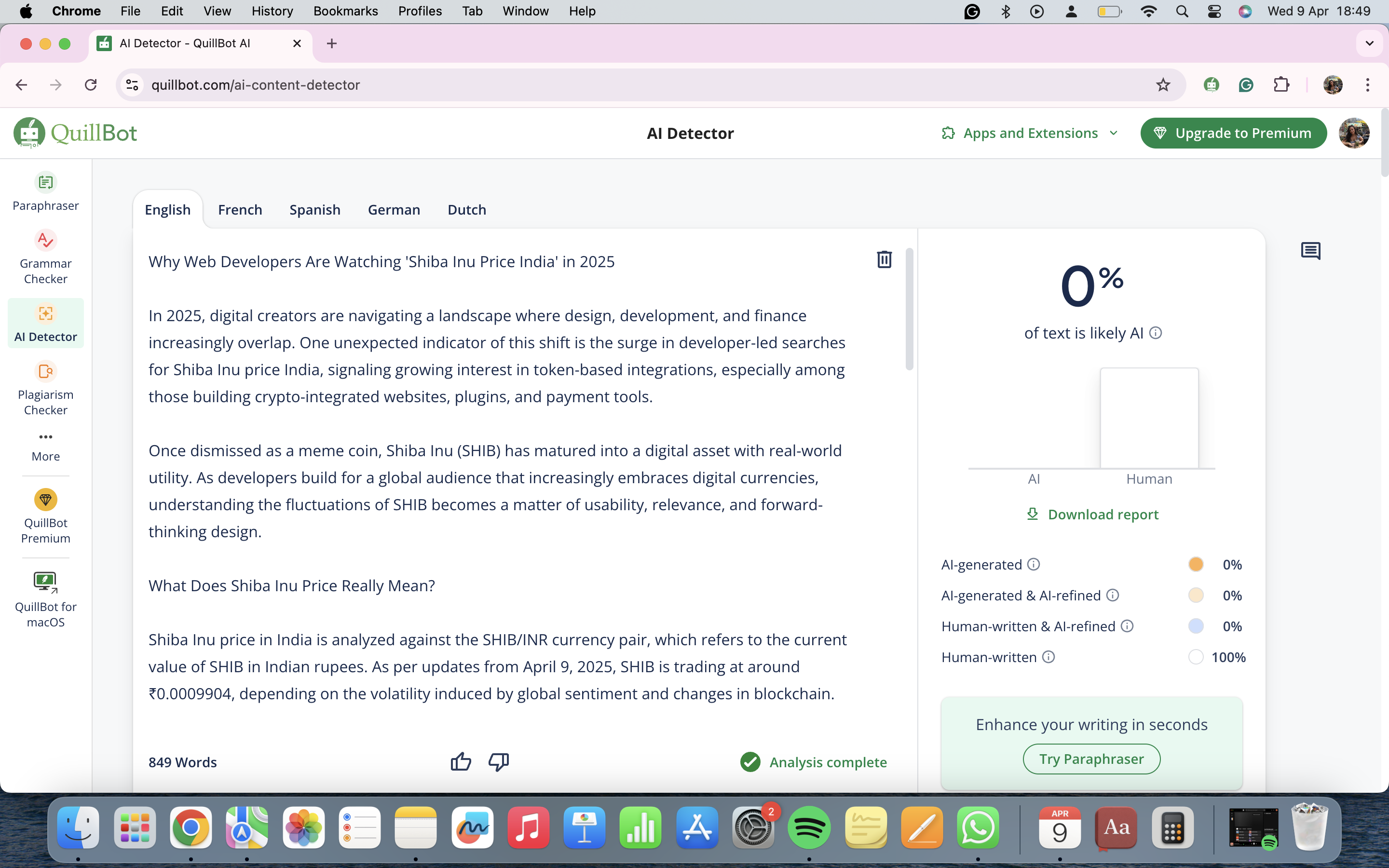Select the AI Detector sidebar item
Screen dimensions: 1389x868
[x=45, y=323]
